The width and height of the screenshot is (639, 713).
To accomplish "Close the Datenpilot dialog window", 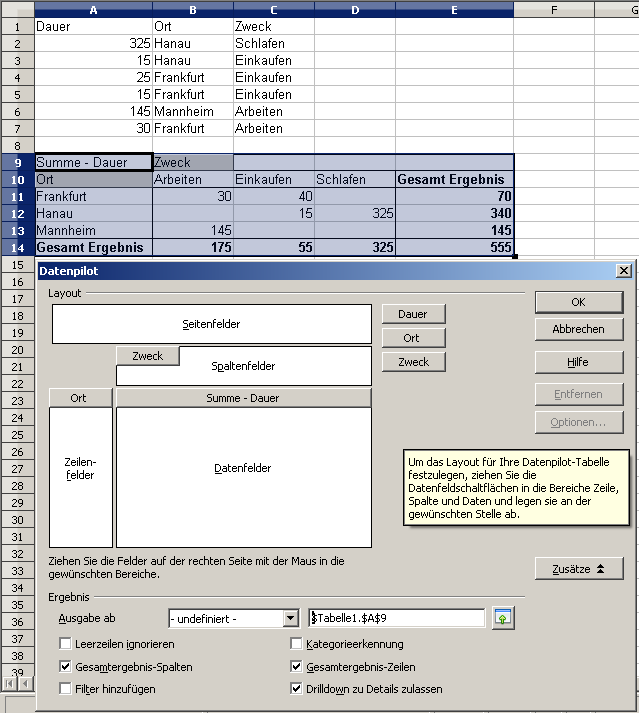I will click(624, 270).
